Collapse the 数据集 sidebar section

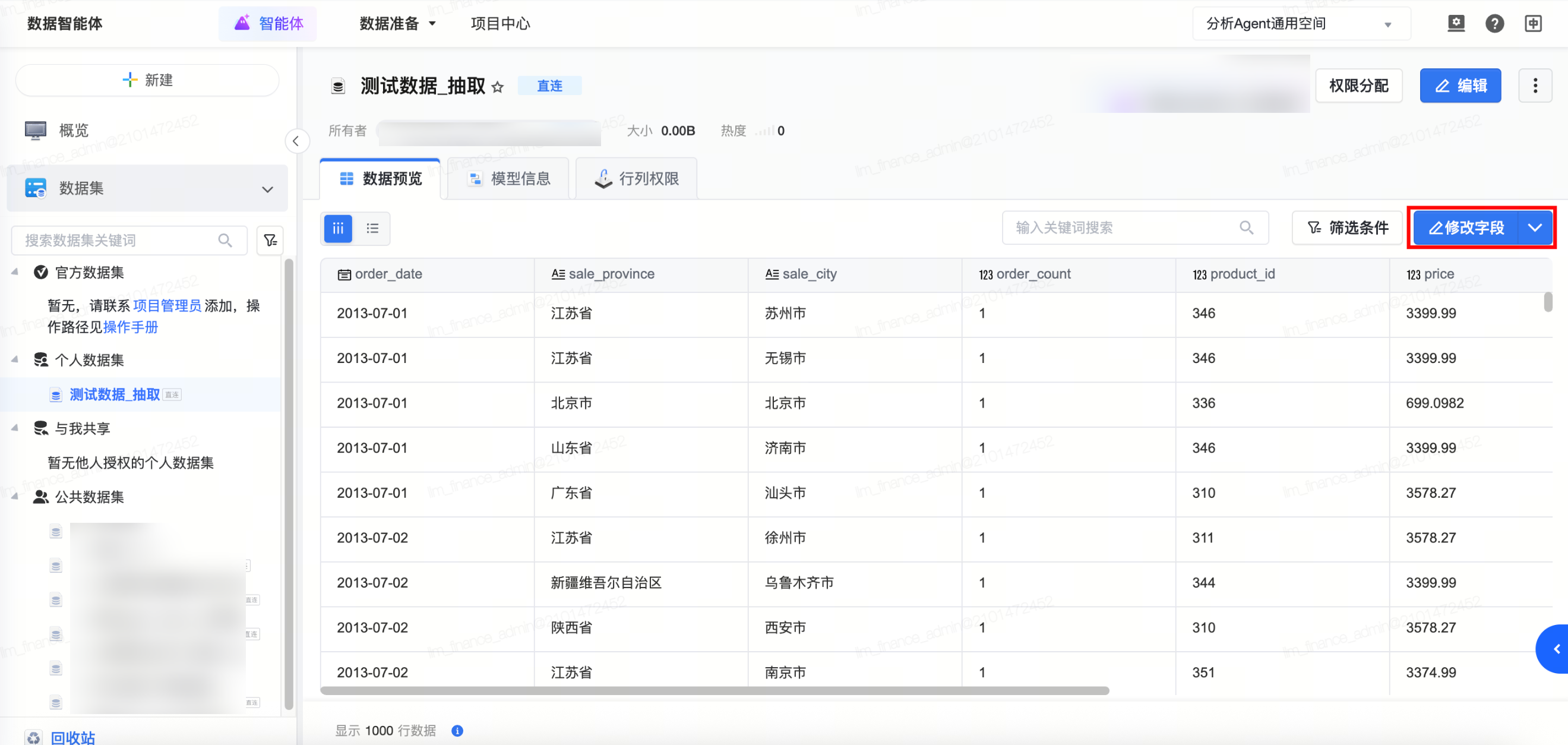pyautogui.click(x=267, y=189)
